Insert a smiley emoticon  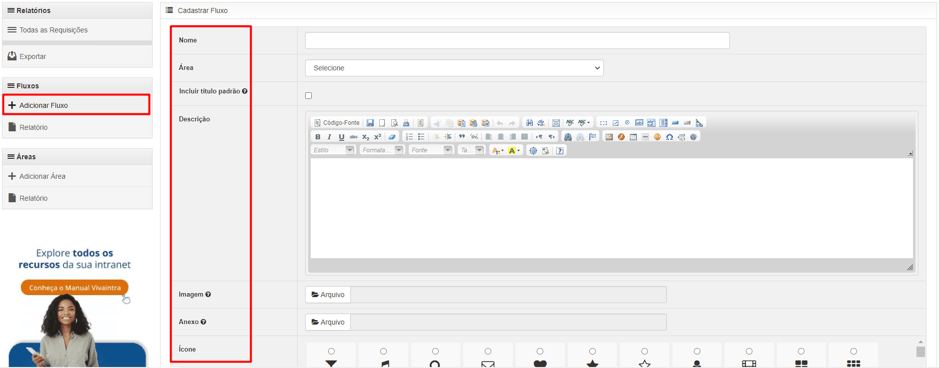coord(658,137)
